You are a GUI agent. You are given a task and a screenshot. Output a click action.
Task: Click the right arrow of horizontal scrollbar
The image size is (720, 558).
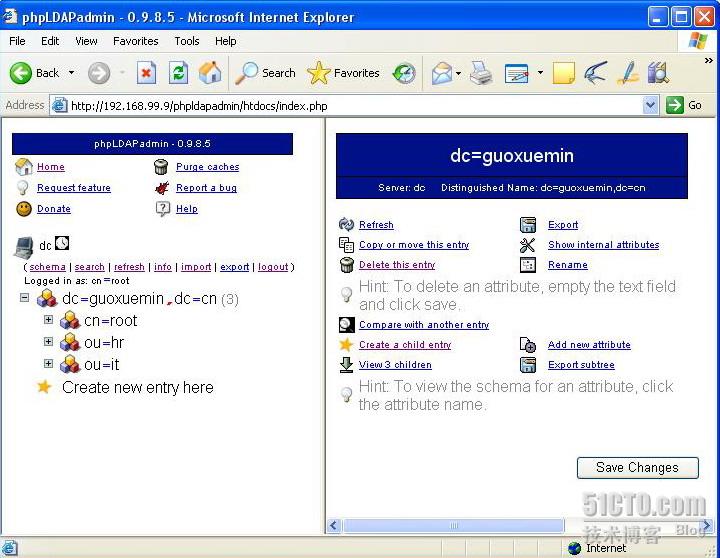point(706,525)
